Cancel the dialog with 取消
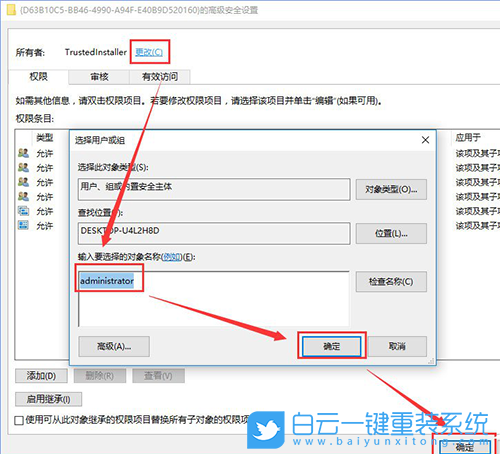Viewport: 500px width, 454px height. (x=397, y=347)
